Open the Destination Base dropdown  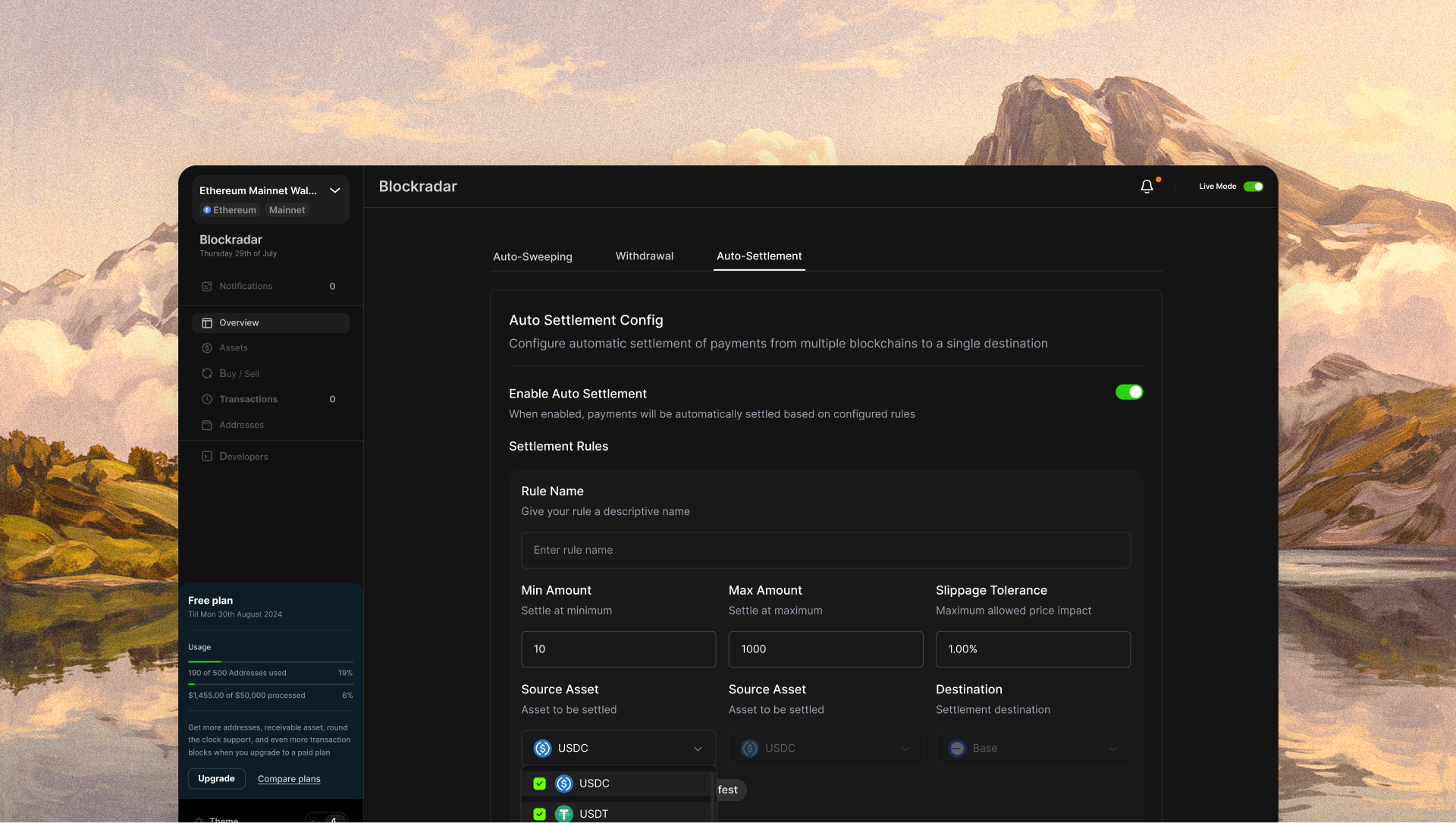[1032, 749]
